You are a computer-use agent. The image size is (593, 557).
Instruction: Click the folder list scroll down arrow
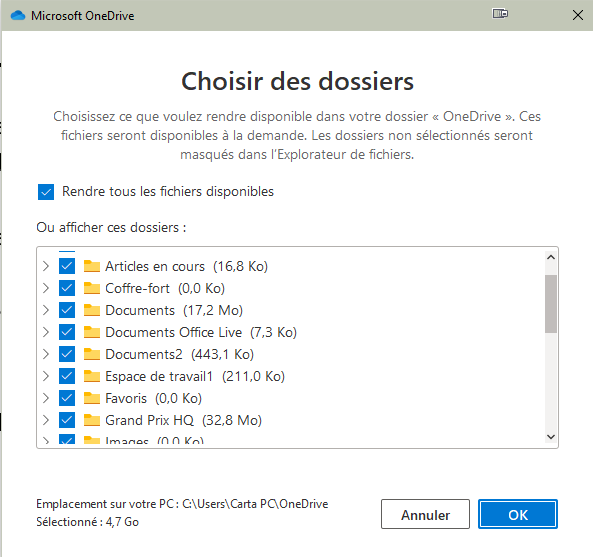[551, 437]
